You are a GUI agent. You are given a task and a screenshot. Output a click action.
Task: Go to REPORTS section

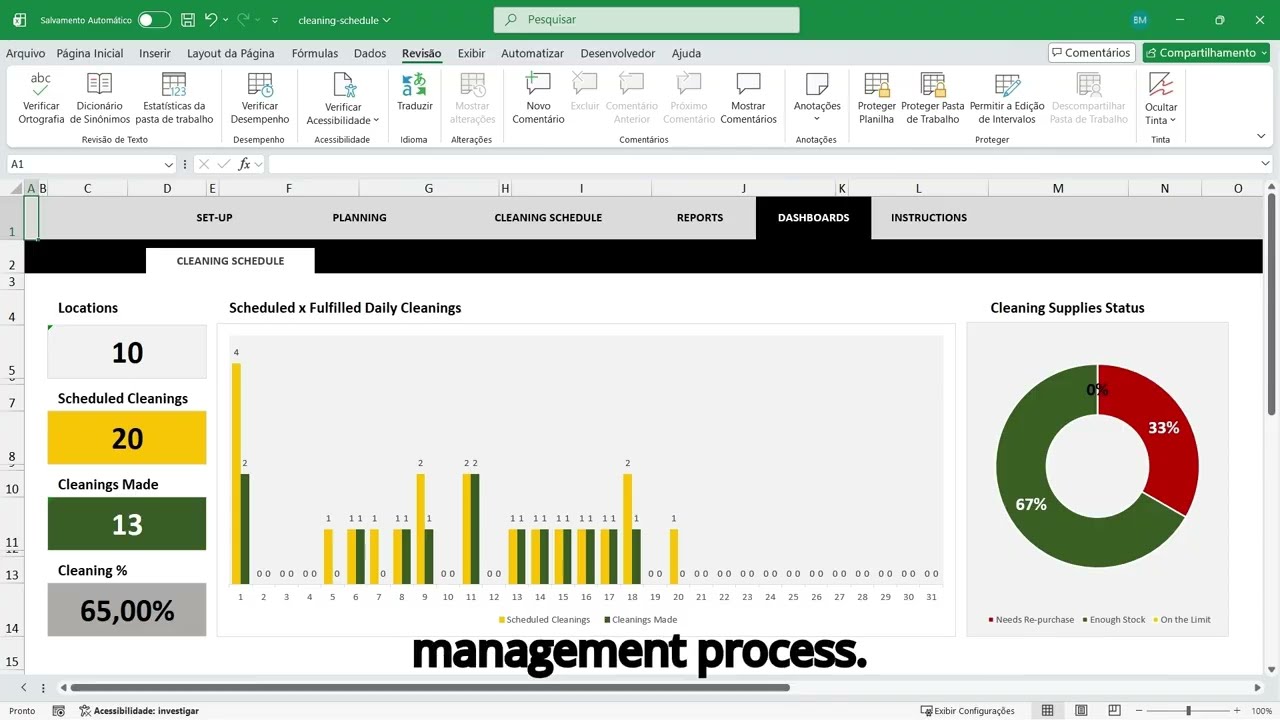pyautogui.click(x=700, y=217)
